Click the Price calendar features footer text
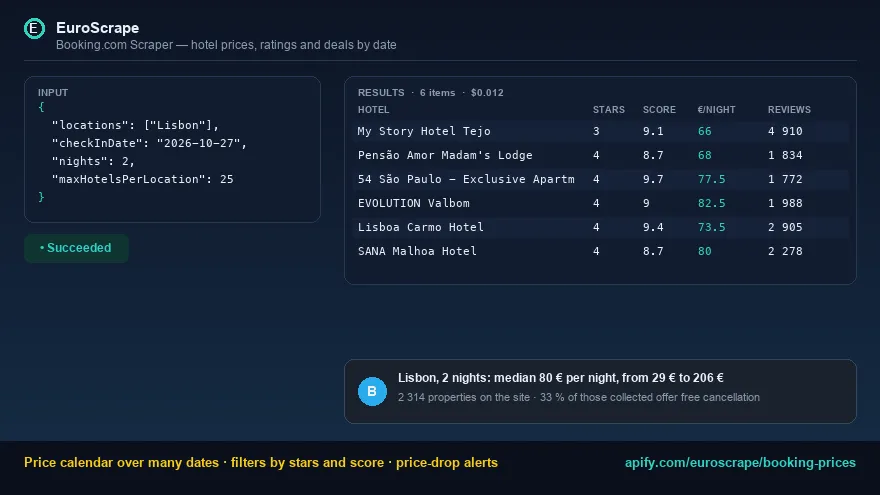The width and height of the screenshot is (880, 495). click(261, 462)
